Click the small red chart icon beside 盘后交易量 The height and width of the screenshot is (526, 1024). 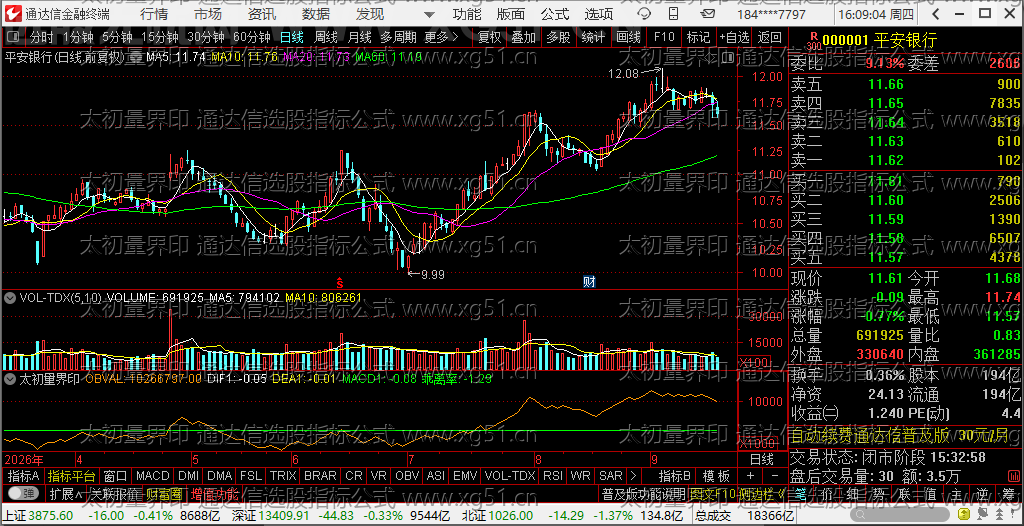[x=1012, y=474]
